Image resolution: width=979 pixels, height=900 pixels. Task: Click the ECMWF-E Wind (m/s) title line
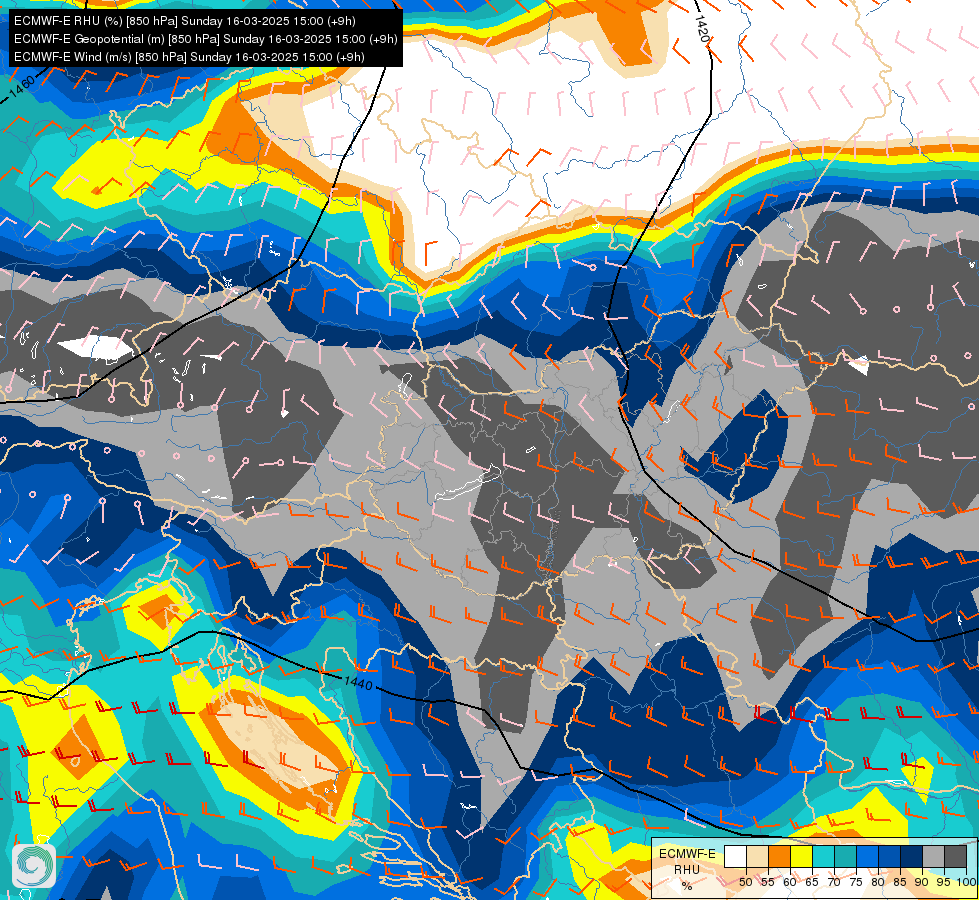189,57
